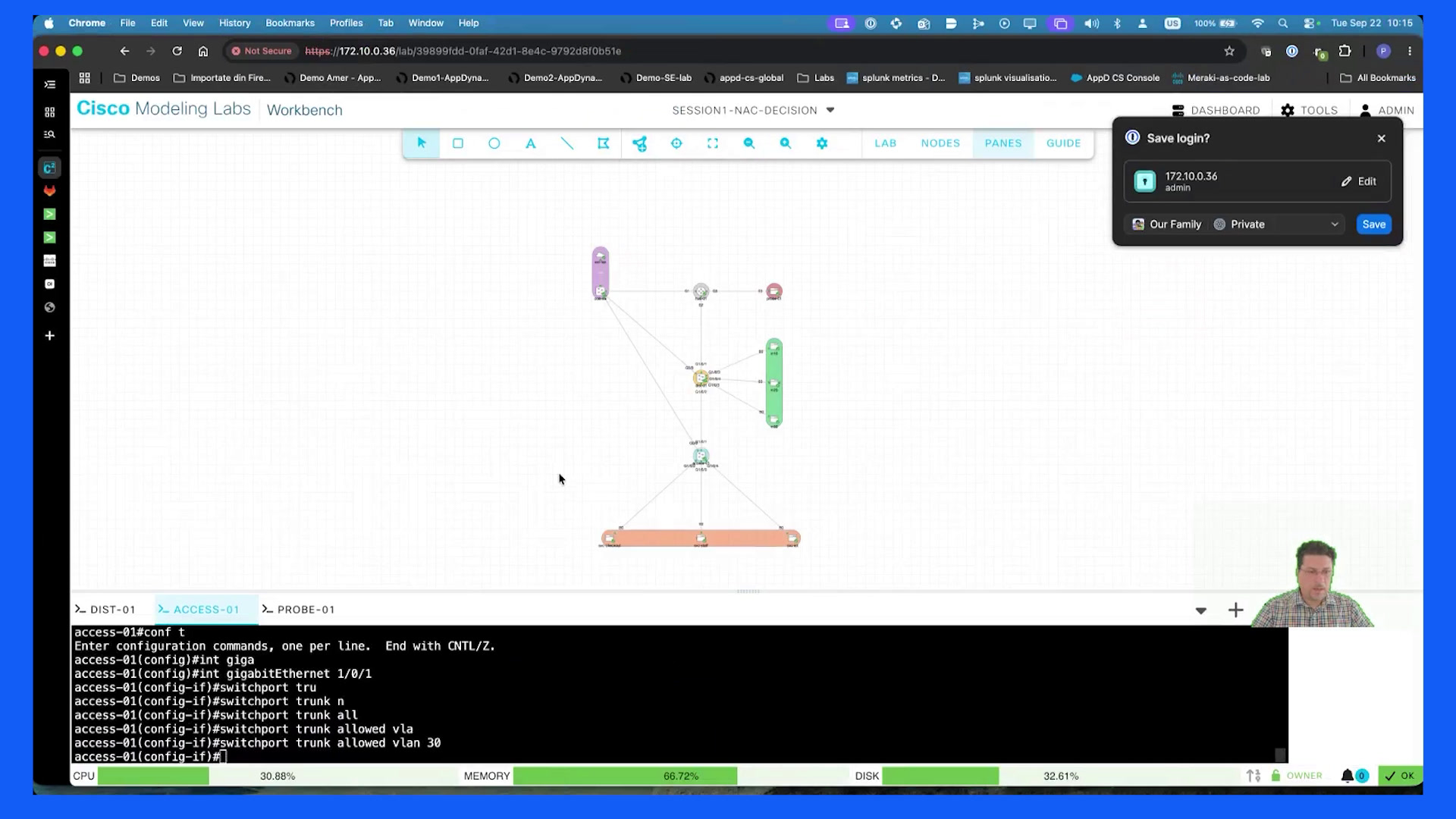Open the notifications bell icon
1456x819 pixels.
tap(1348, 776)
